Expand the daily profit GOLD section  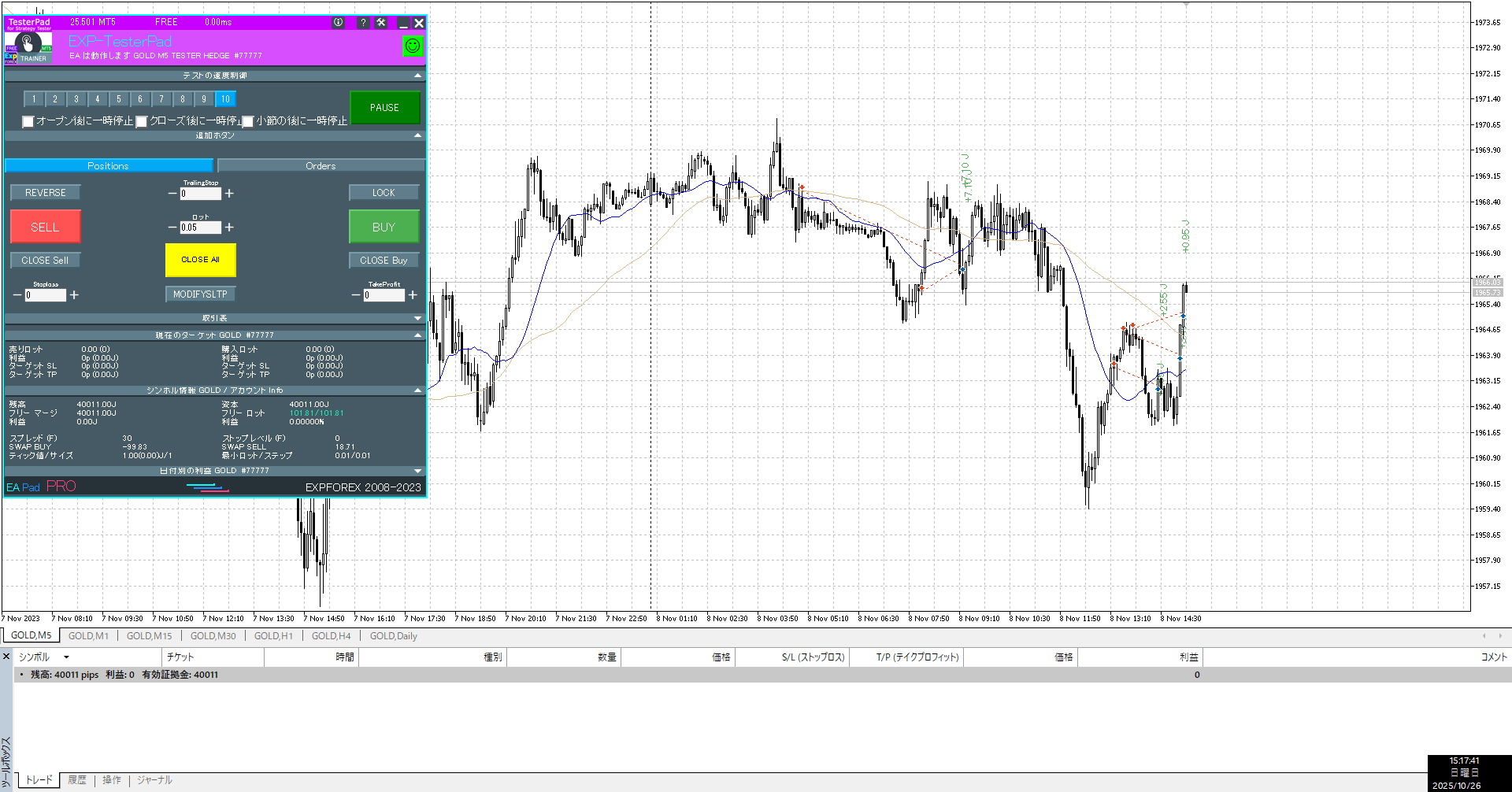(x=417, y=471)
